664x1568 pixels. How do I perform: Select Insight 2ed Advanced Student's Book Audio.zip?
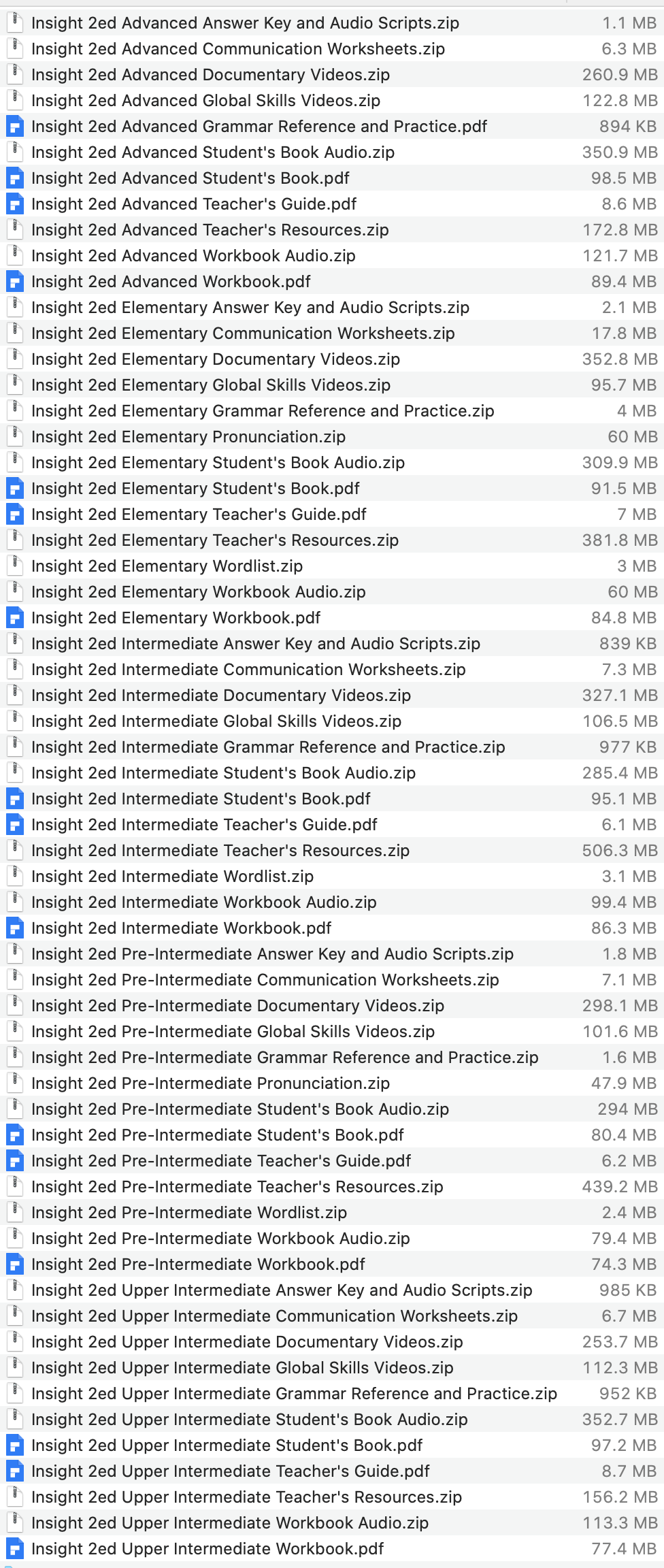332,152
